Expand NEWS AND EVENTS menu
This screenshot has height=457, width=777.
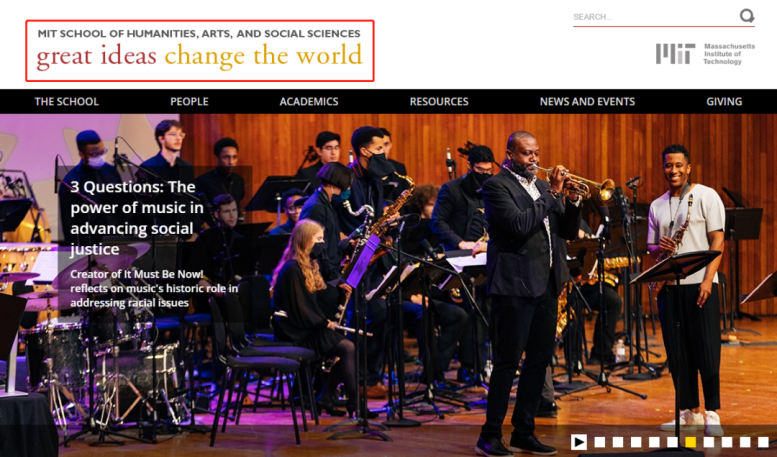(x=587, y=102)
